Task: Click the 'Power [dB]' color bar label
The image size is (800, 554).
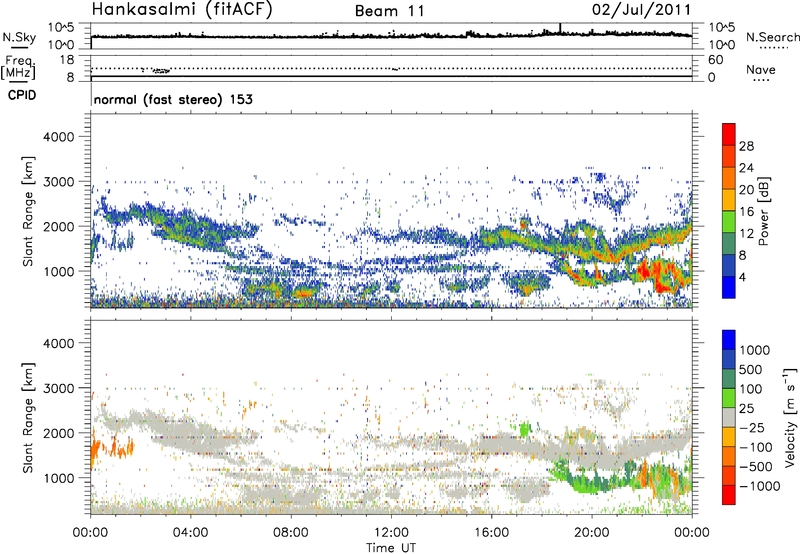Action: point(763,211)
